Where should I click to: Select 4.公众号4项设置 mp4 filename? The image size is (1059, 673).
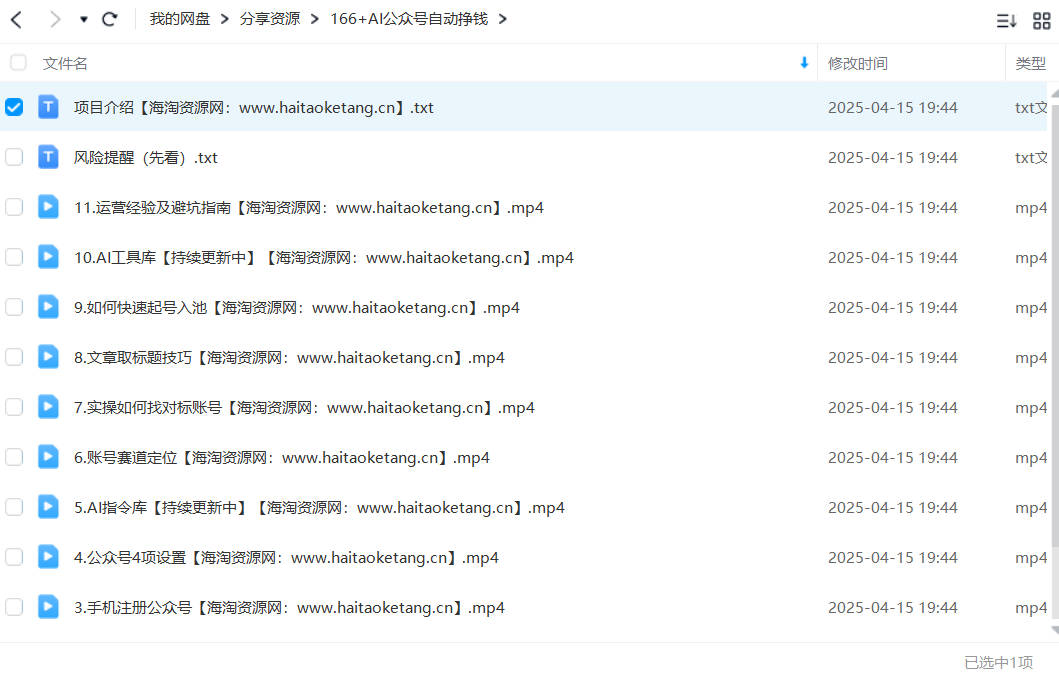286,557
